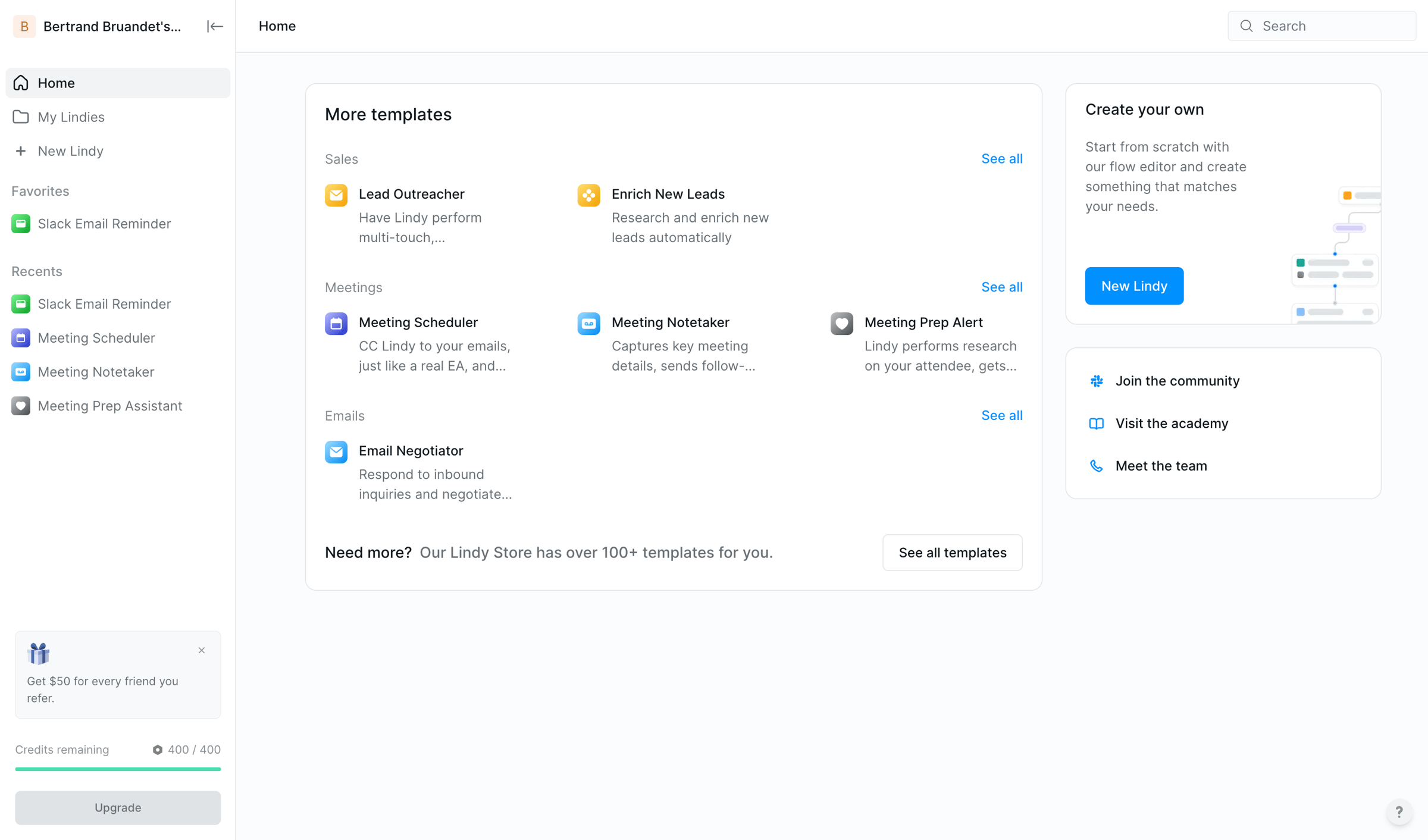Click the flow editor illustration thumbnail
The width and height of the screenshot is (1428, 840).
point(1336,256)
